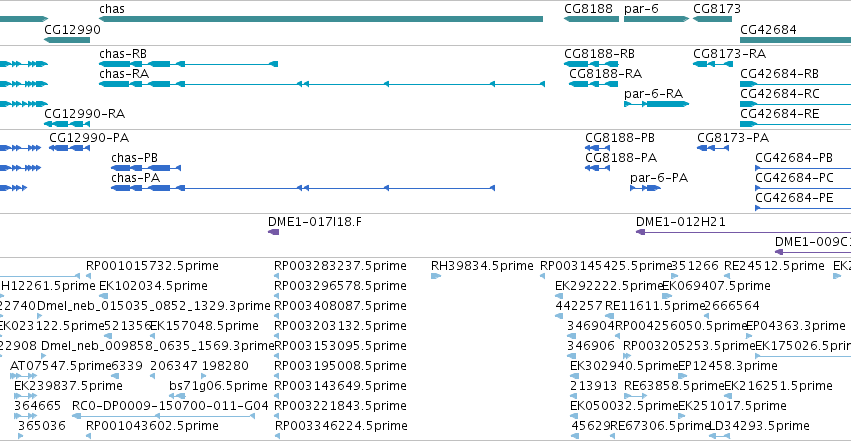Click EST RP003221843.5prime
Image resolution: width=851 pixels, height=441 pixels.
coord(340,406)
